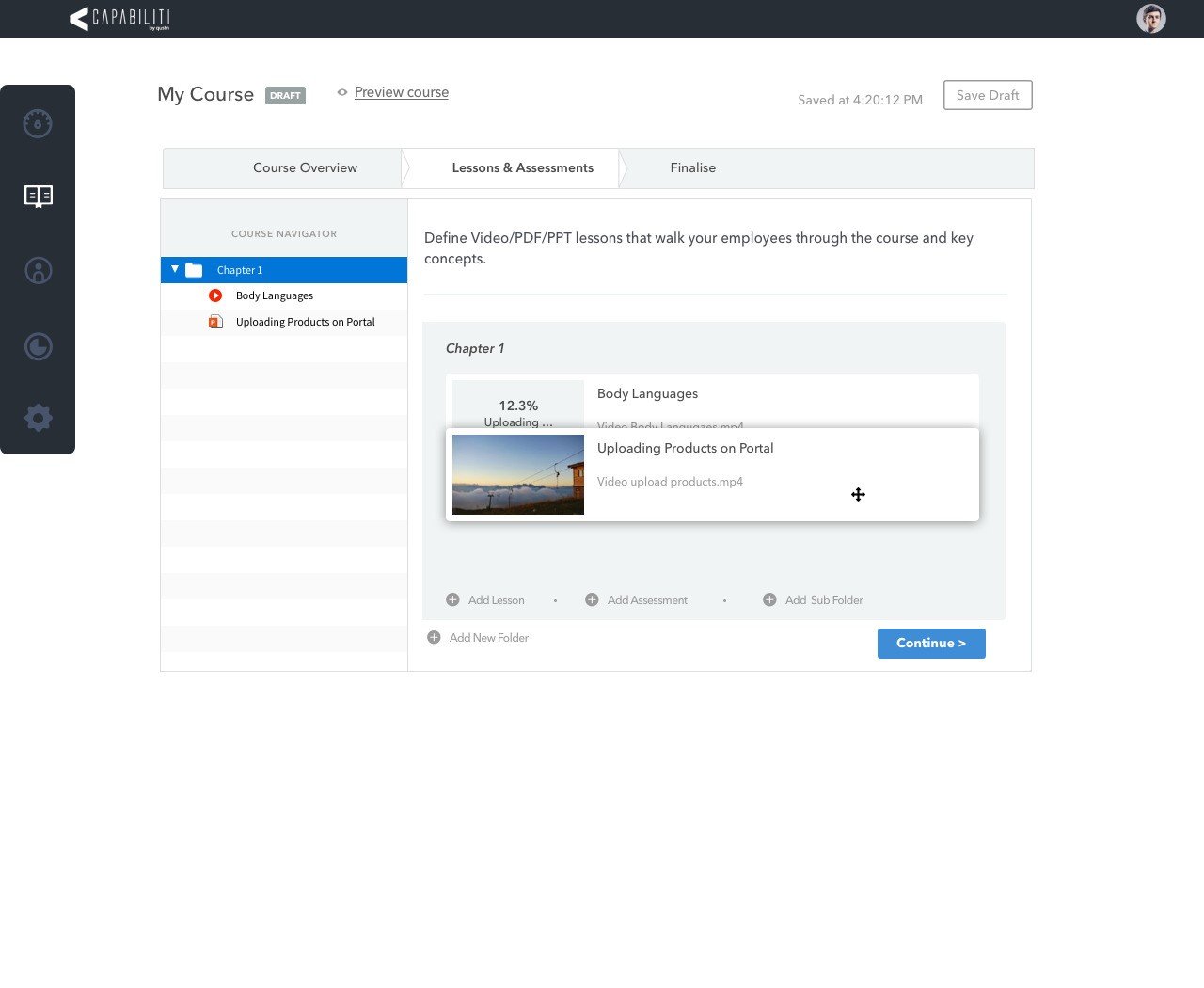Click the Save Draft button
The image size is (1204, 988).
(988, 95)
